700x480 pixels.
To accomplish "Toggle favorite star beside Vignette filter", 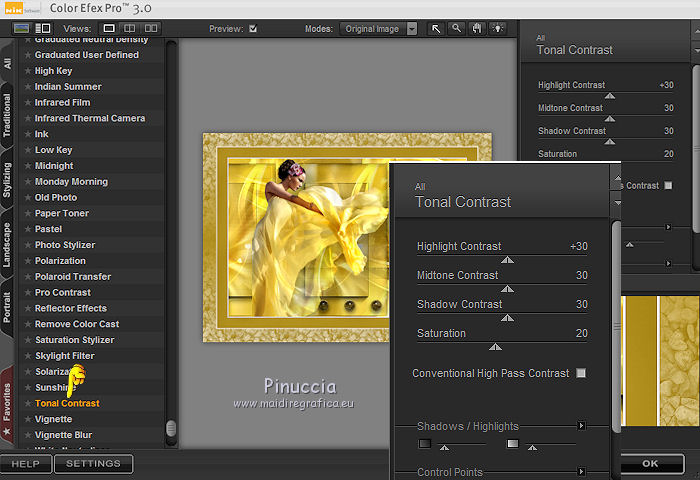I will (x=28, y=419).
